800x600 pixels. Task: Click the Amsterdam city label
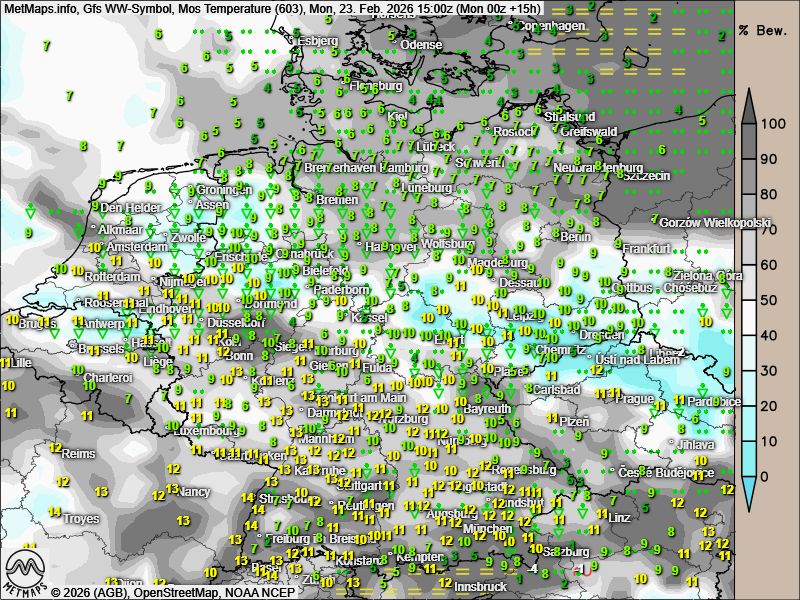tap(137, 247)
